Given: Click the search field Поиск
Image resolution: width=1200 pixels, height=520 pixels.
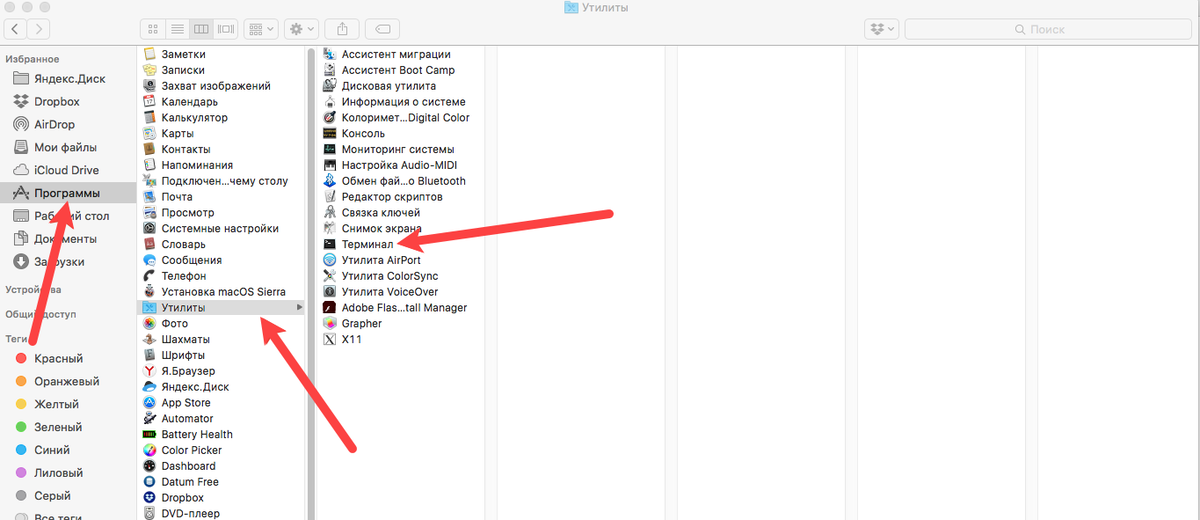Looking at the screenshot, I should (1048, 30).
